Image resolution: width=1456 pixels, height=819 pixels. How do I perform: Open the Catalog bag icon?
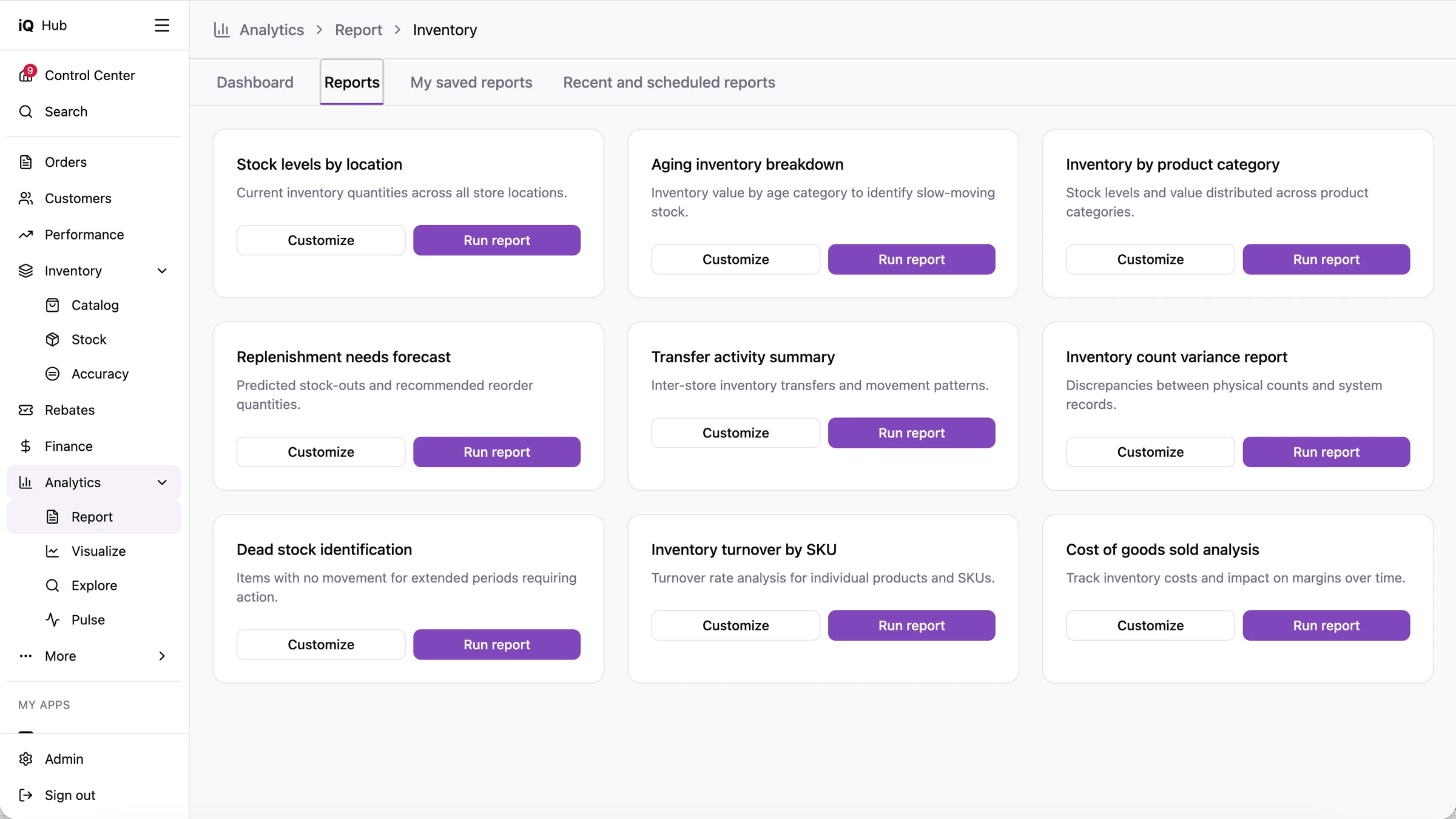click(53, 305)
